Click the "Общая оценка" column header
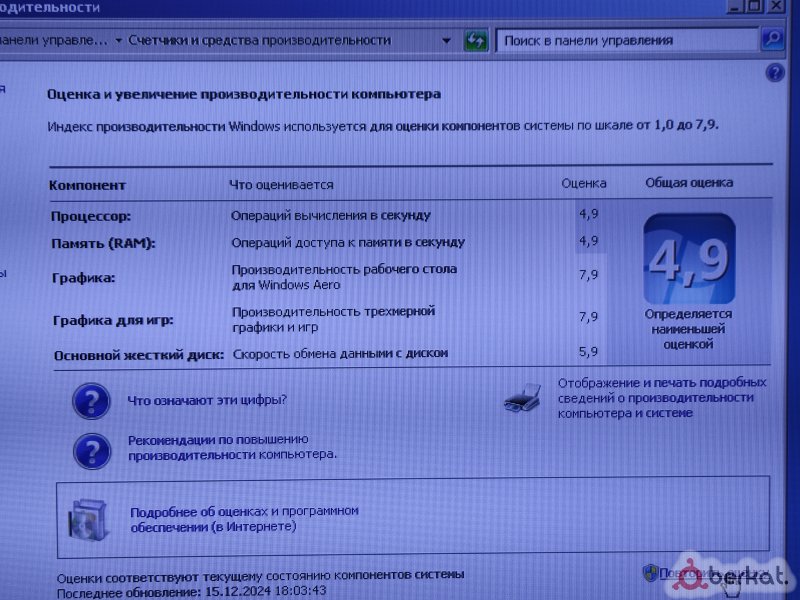Viewport: 800px width, 600px height. [689, 183]
